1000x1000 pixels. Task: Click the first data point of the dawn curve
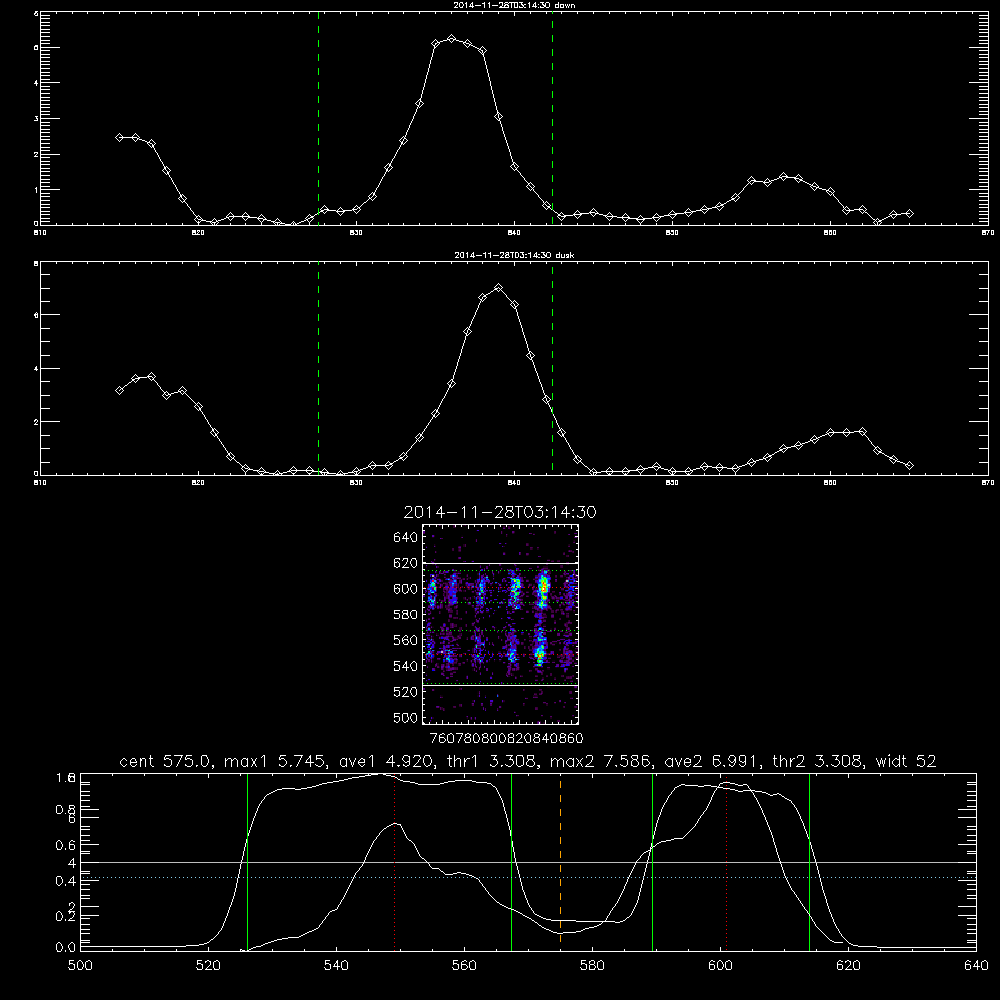119,137
